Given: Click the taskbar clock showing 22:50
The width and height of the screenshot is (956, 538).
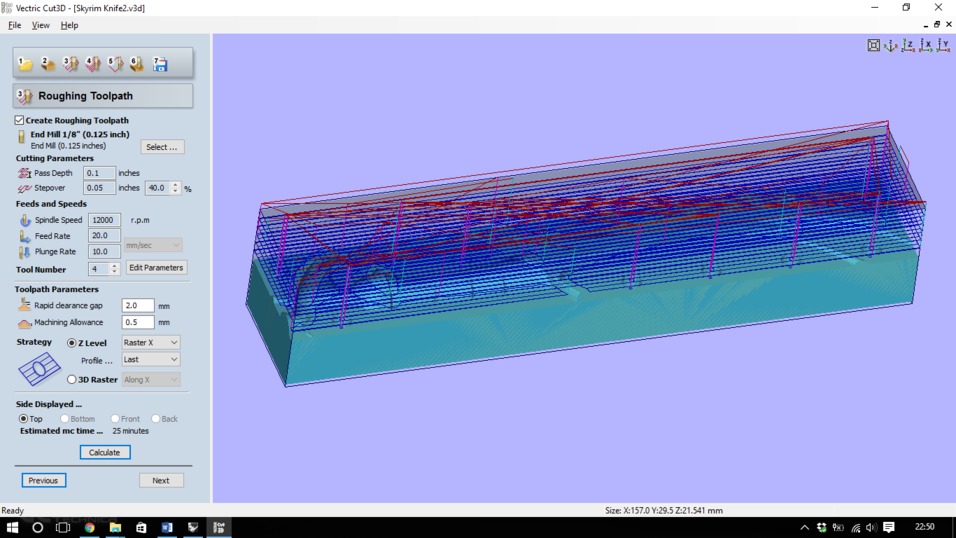Looking at the screenshot, I should [924, 527].
